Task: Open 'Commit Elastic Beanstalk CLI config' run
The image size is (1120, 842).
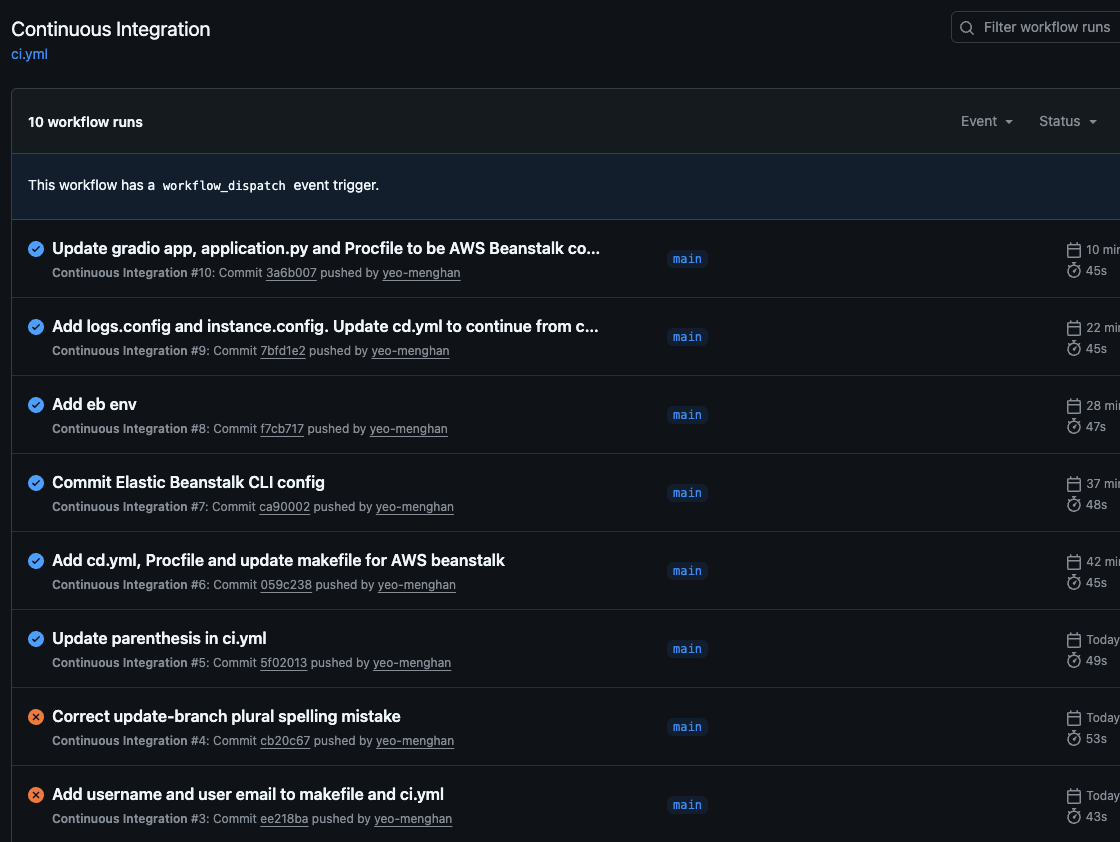Action: 188,482
